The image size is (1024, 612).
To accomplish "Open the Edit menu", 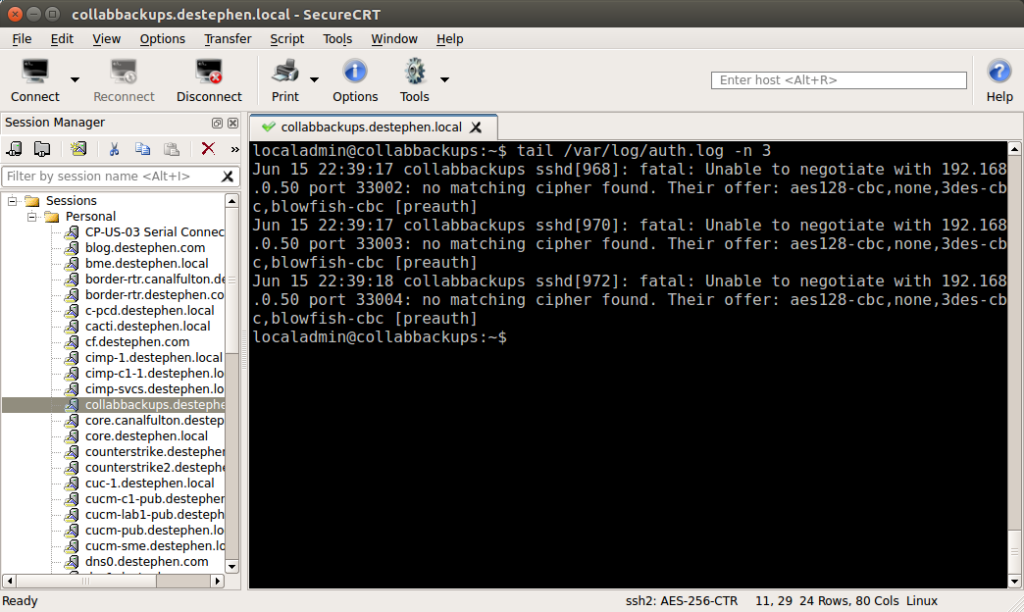I will pos(62,39).
